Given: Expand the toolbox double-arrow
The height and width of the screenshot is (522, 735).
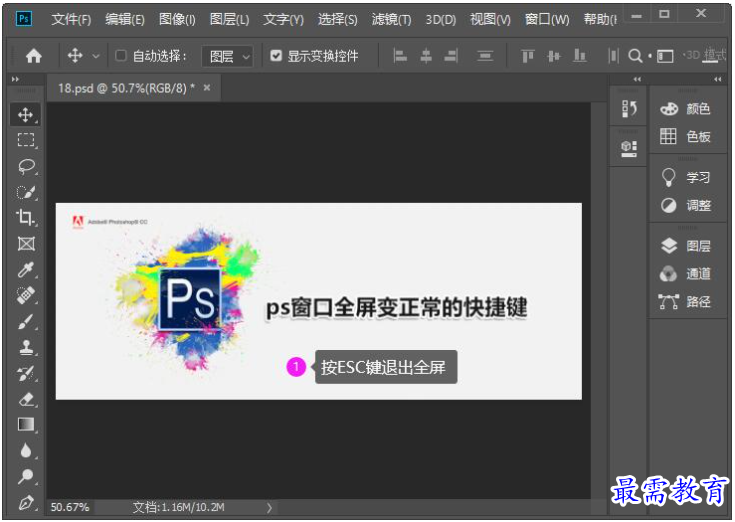Looking at the screenshot, I should pos(15,79).
